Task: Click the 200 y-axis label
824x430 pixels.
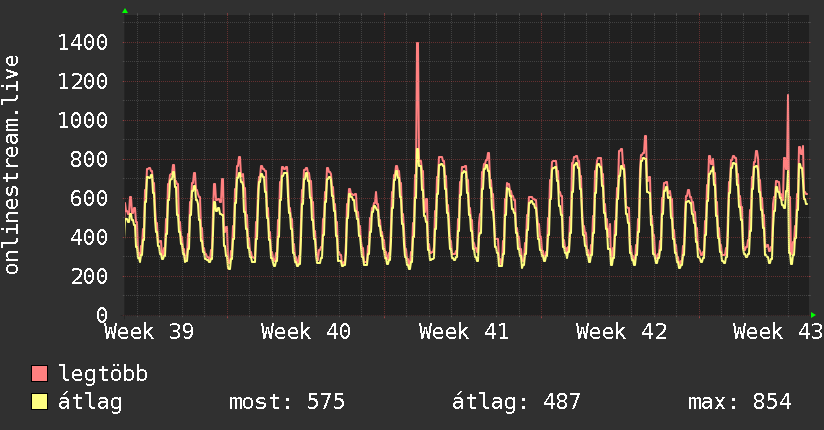Action: (89, 276)
